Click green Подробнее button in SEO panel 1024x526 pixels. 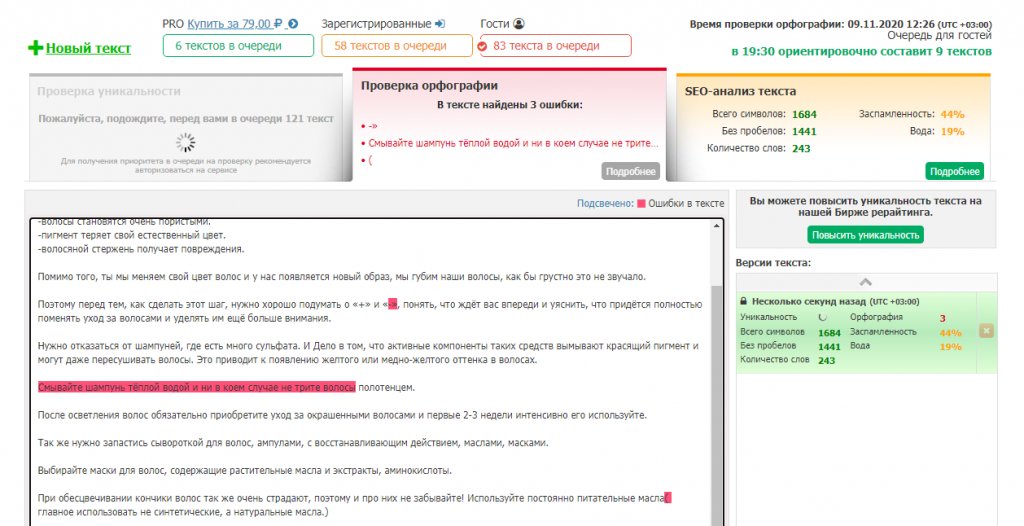(x=954, y=171)
